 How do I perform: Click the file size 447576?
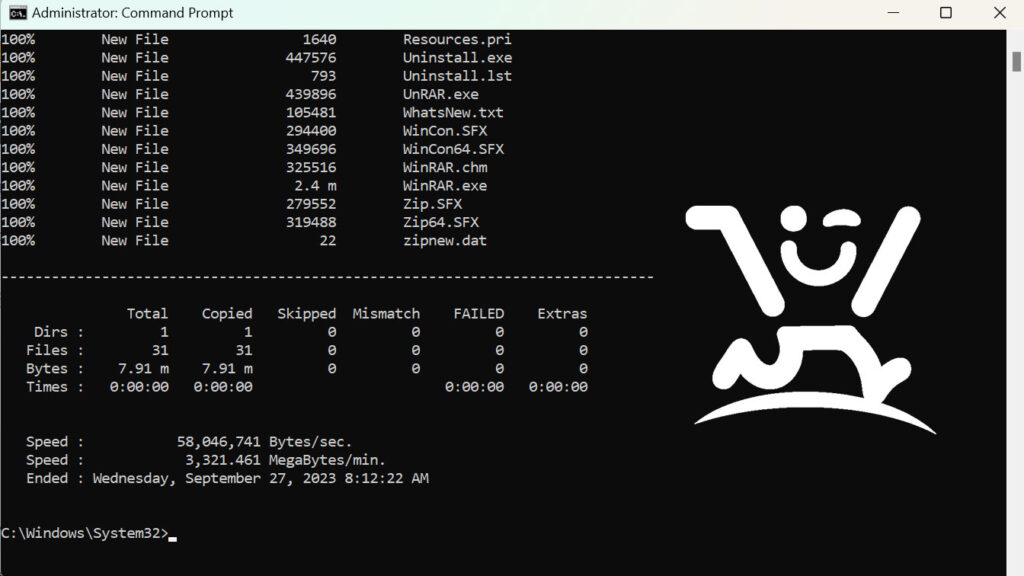click(311, 57)
